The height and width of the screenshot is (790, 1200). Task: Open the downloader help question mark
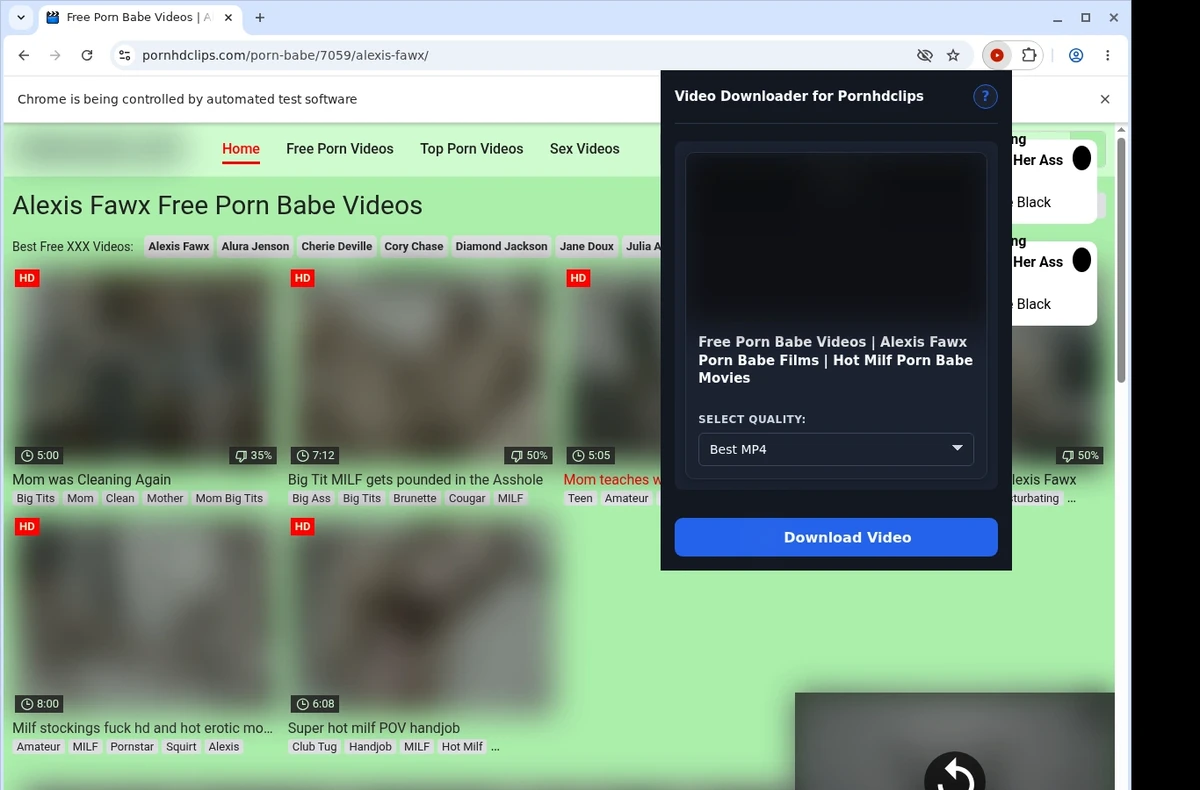point(985,96)
